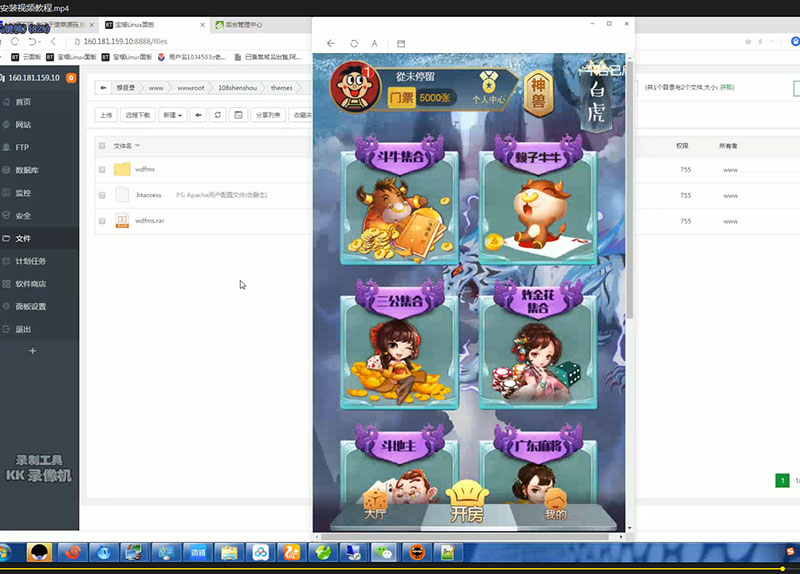Click the toolbar back arrow button
Screen dimensions: 800x574
(x=198, y=115)
